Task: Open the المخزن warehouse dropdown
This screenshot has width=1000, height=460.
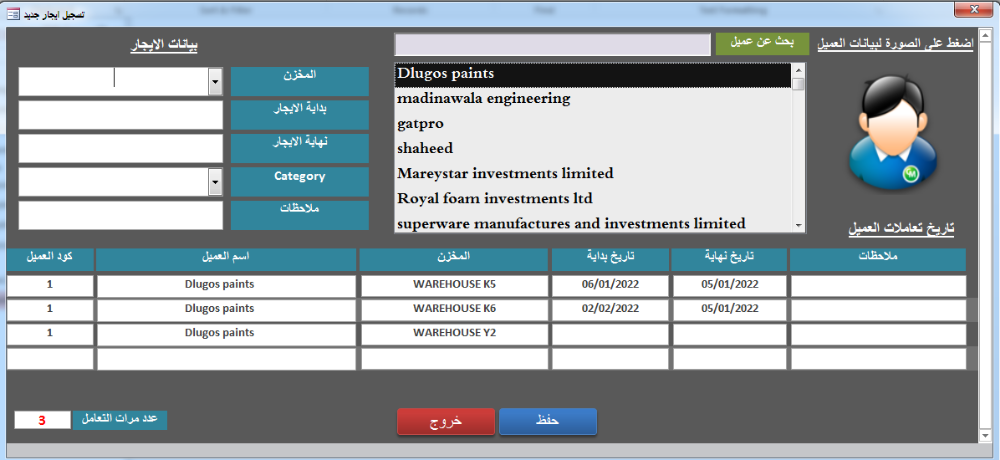Action: [215, 82]
